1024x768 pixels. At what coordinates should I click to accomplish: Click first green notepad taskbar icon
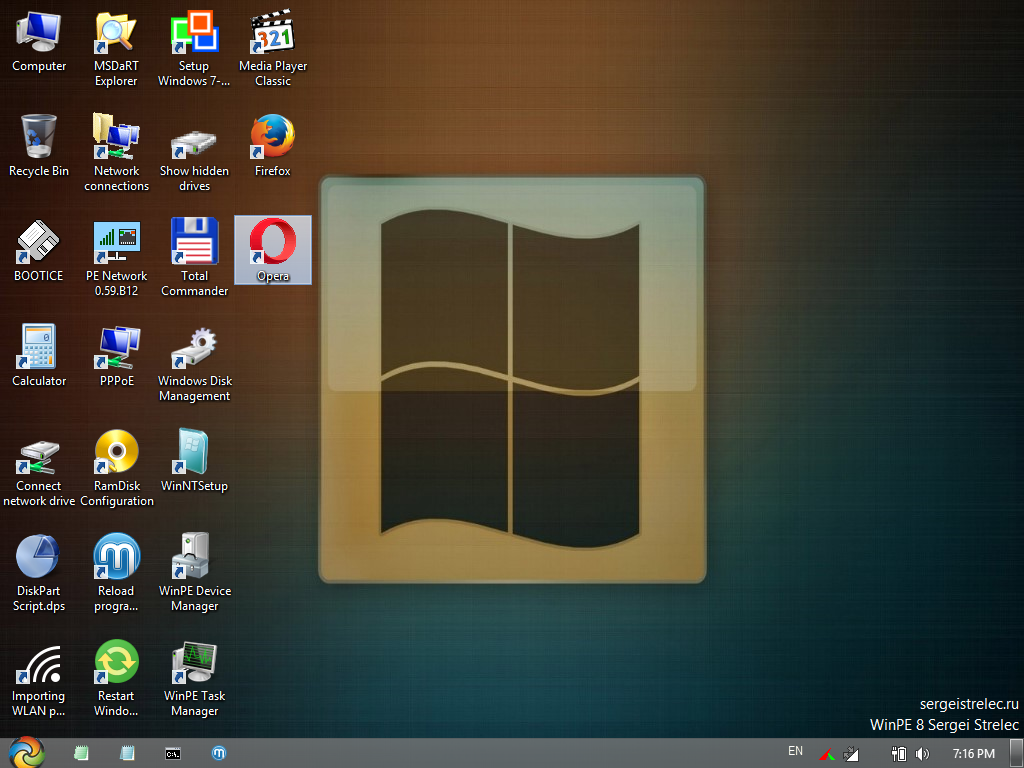tap(81, 753)
